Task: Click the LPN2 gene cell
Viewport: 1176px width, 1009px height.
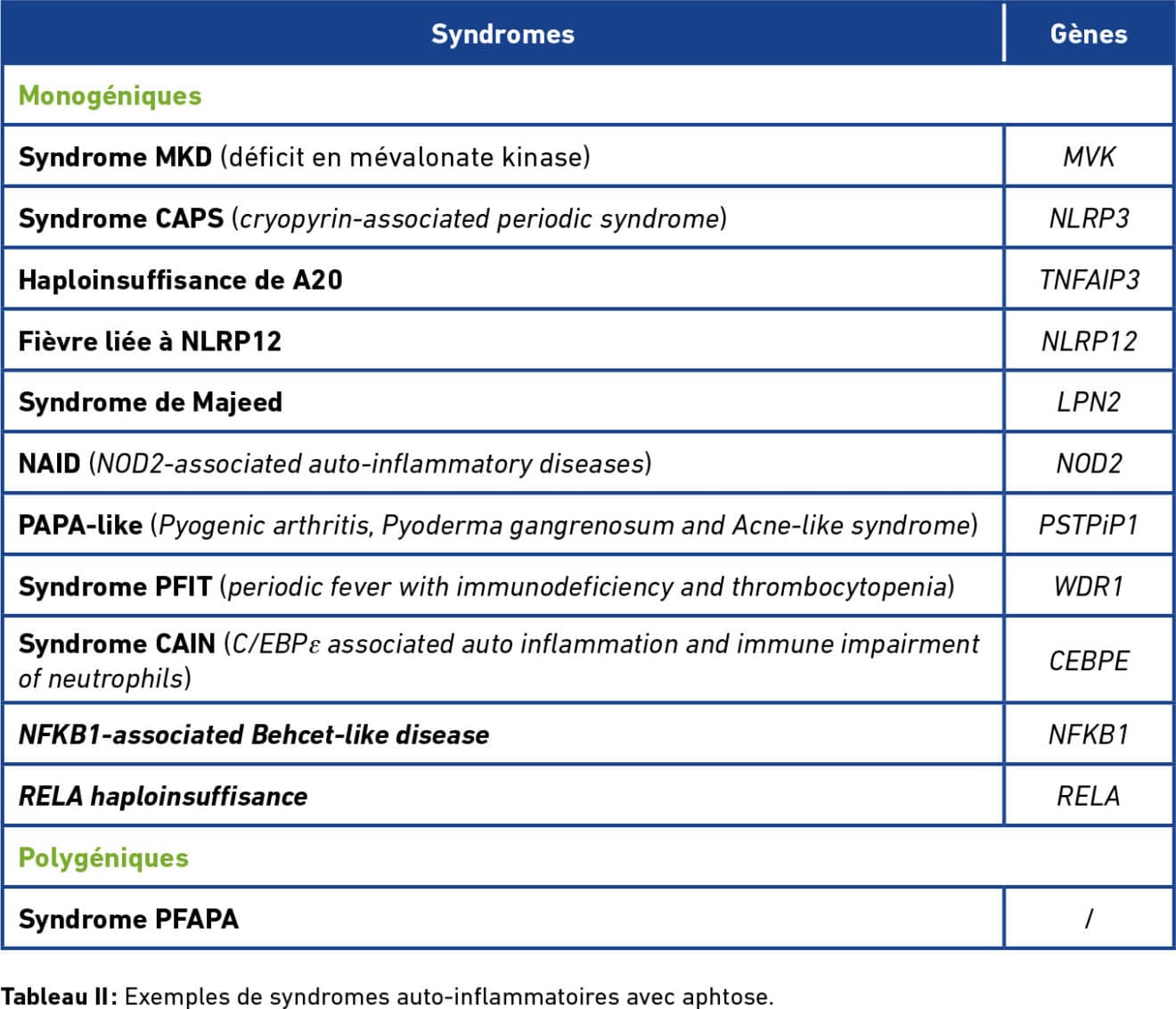Action: point(1088,402)
